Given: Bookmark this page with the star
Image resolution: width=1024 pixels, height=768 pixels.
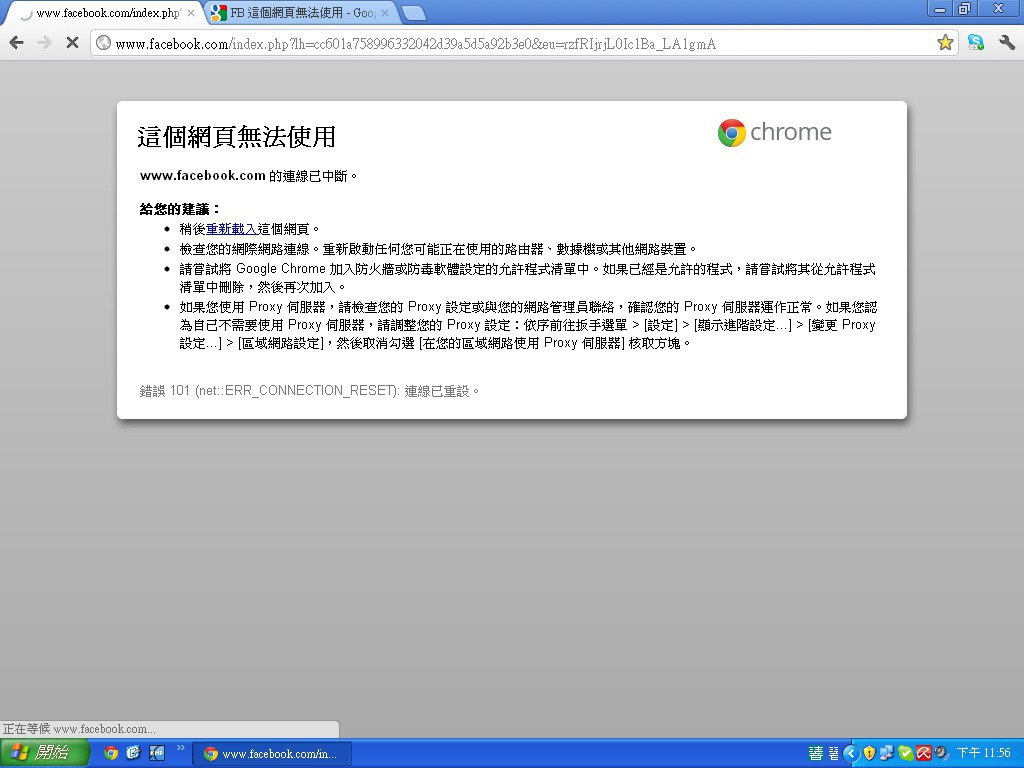Looking at the screenshot, I should (944, 43).
